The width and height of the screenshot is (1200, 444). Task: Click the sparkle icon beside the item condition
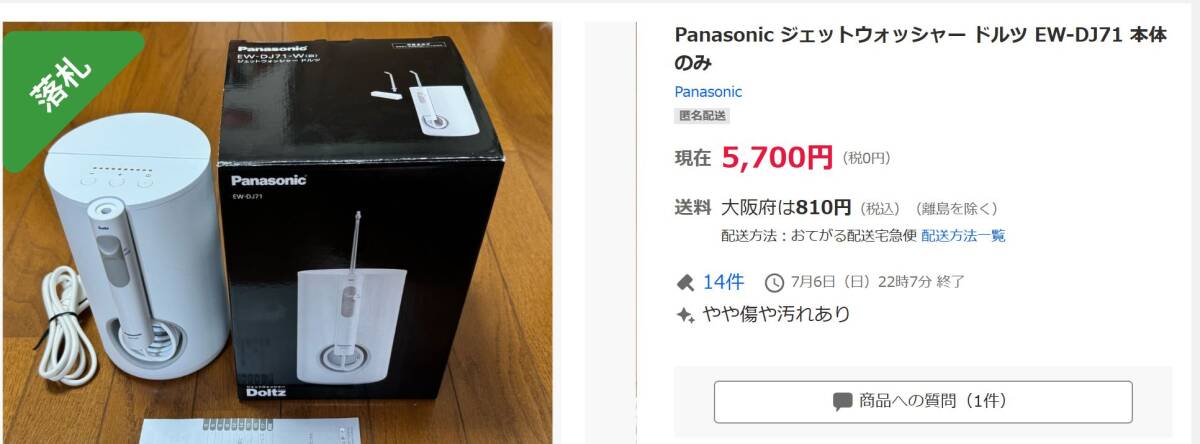(685, 314)
